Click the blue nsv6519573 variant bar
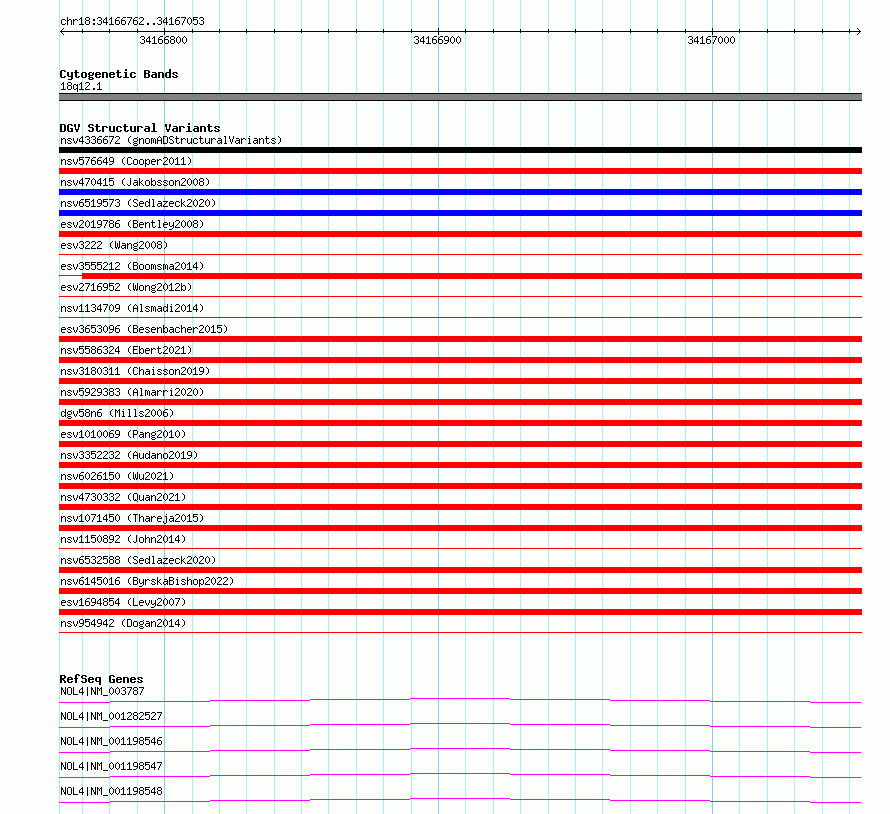The image size is (890, 814). point(460,213)
